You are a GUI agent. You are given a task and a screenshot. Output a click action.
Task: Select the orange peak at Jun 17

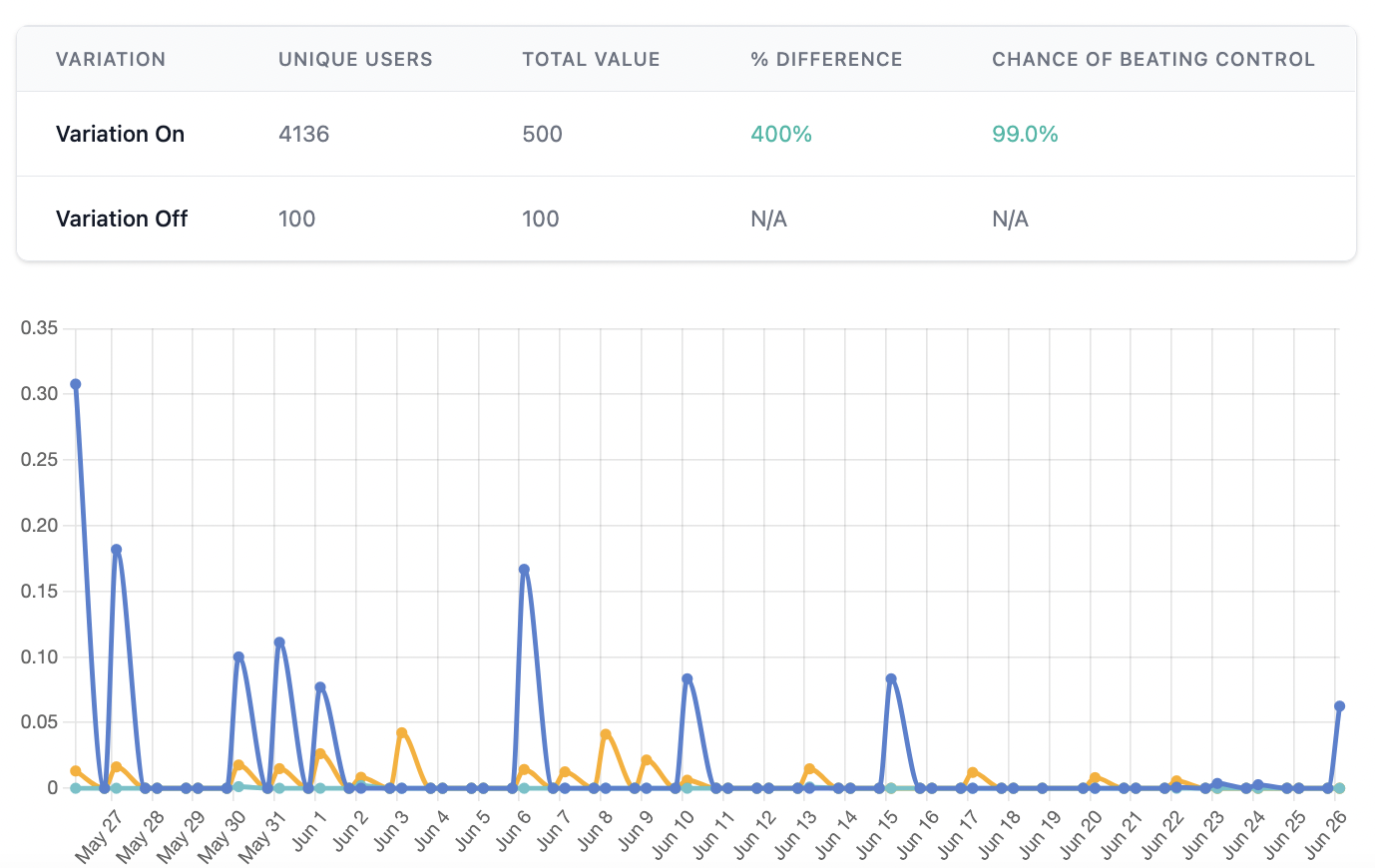tap(973, 773)
